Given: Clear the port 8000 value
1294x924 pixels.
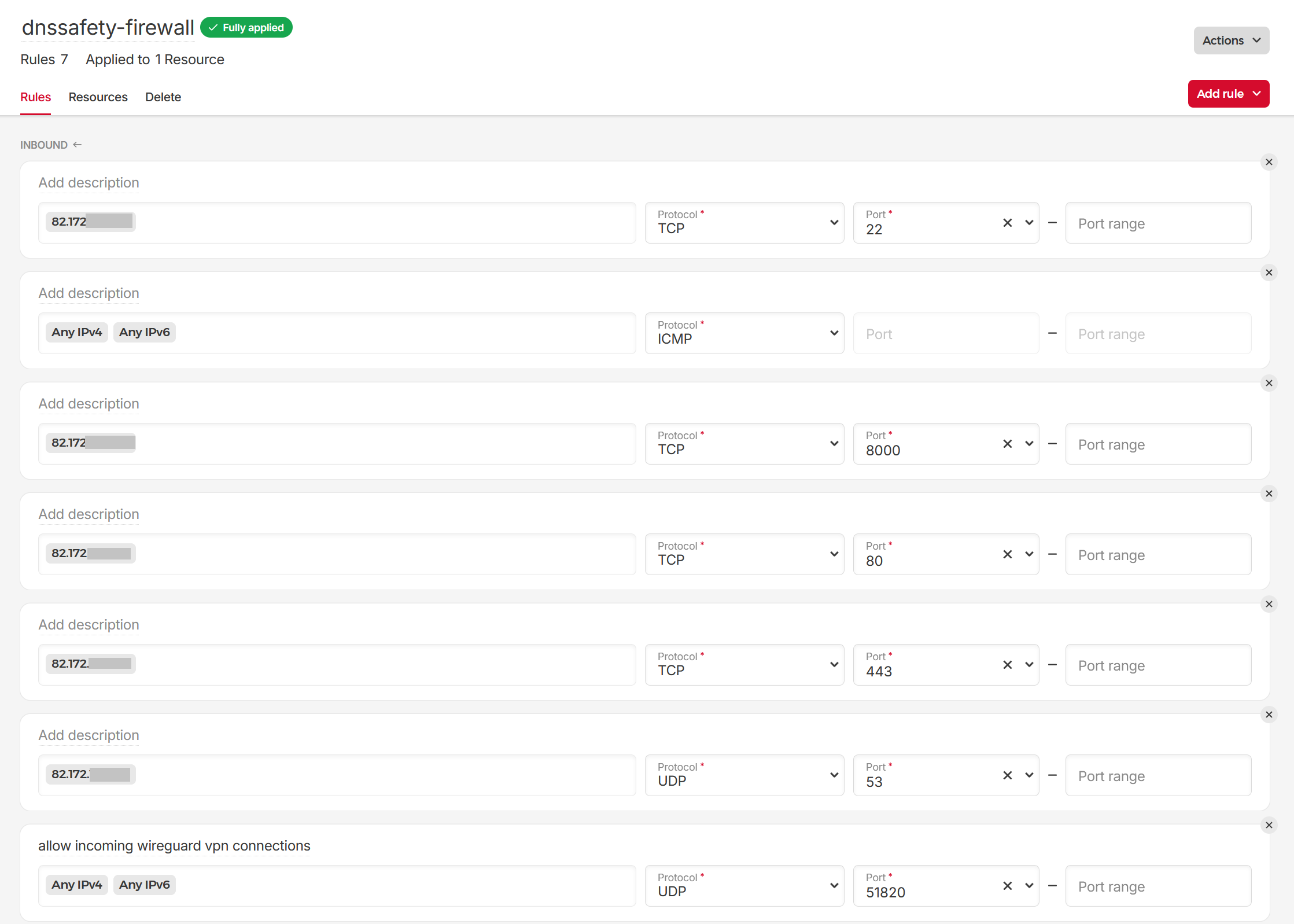Looking at the screenshot, I should pos(1007,444).
